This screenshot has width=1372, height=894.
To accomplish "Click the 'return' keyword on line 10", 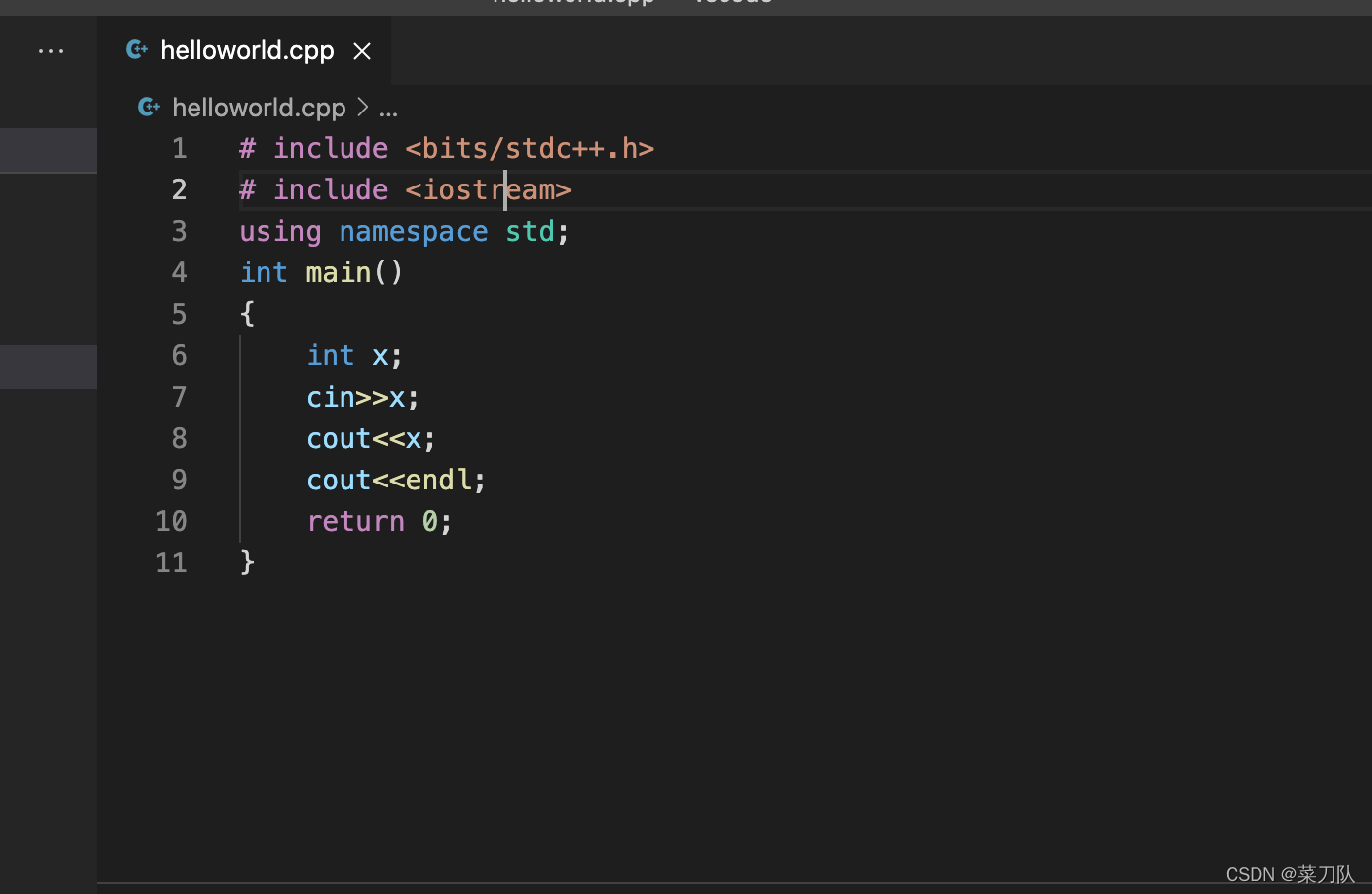I will (355, 522).
